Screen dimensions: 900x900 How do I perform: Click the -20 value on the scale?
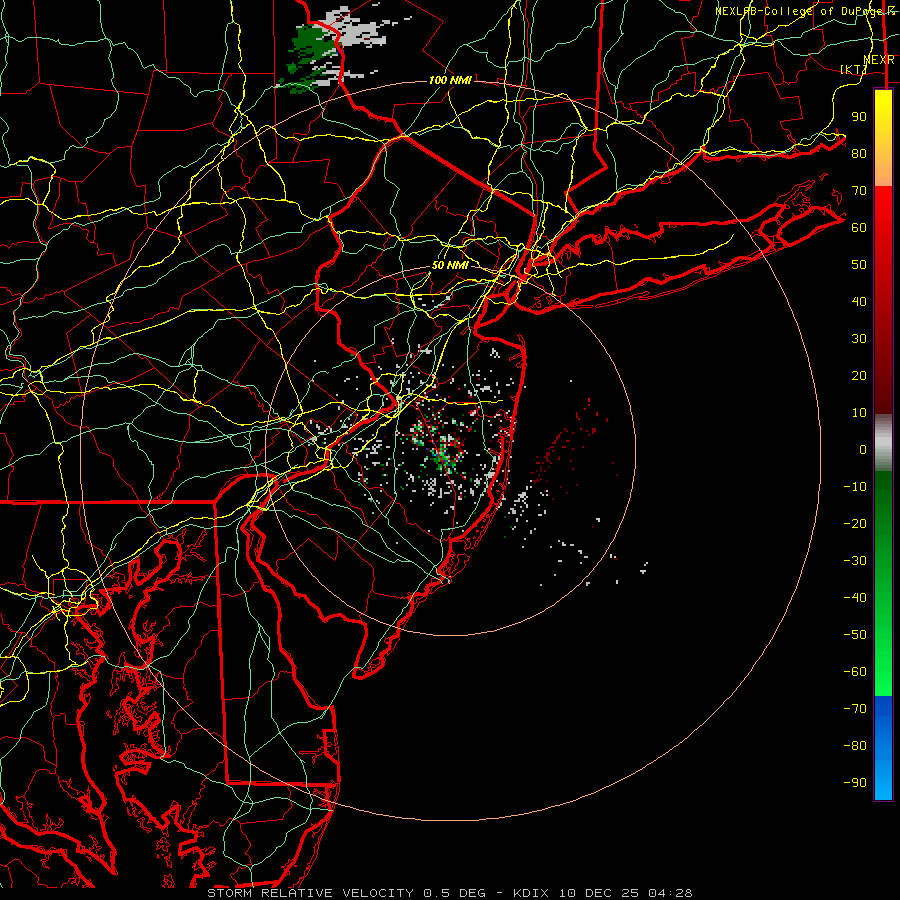click(x=855, y=523)
